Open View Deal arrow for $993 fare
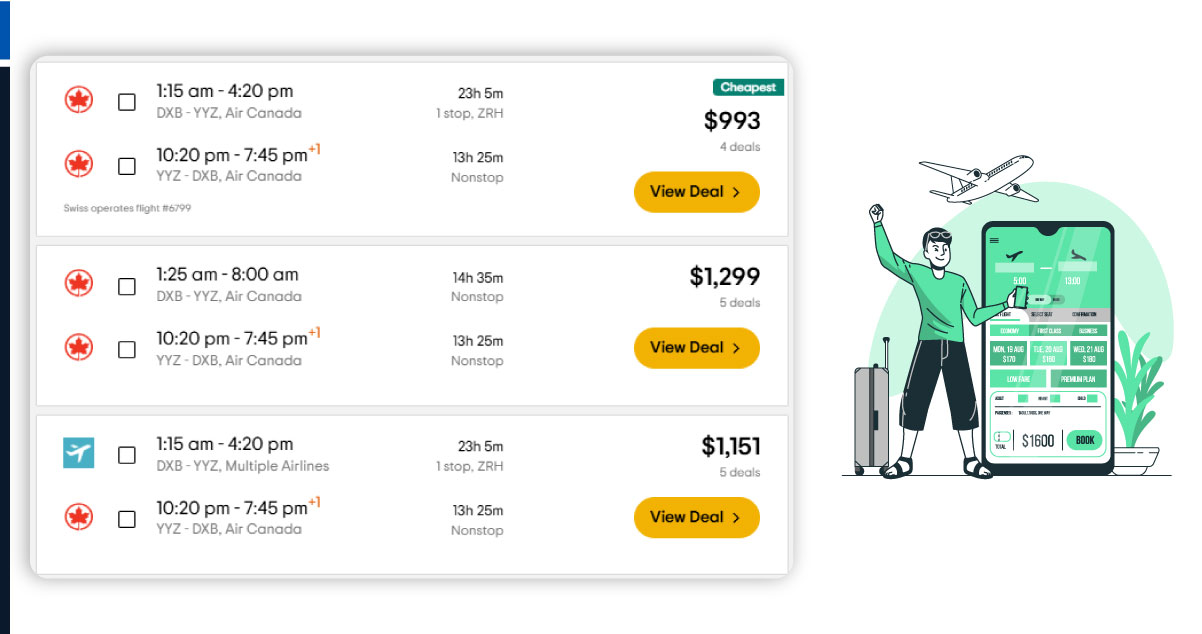1202x634 pixels. point(736,192)
